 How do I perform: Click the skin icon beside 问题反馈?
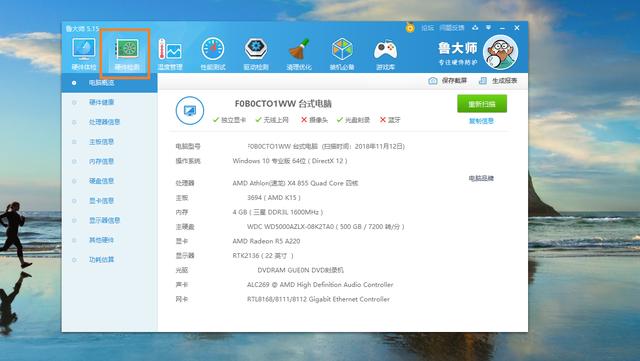pyautogui.click(x=475, y=28)
